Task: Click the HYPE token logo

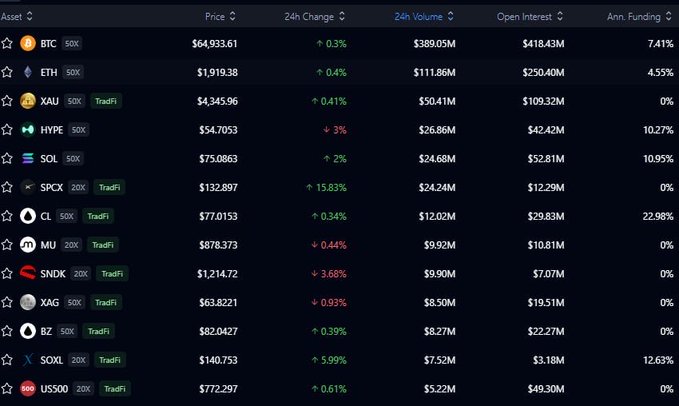Action: (28, 130)
